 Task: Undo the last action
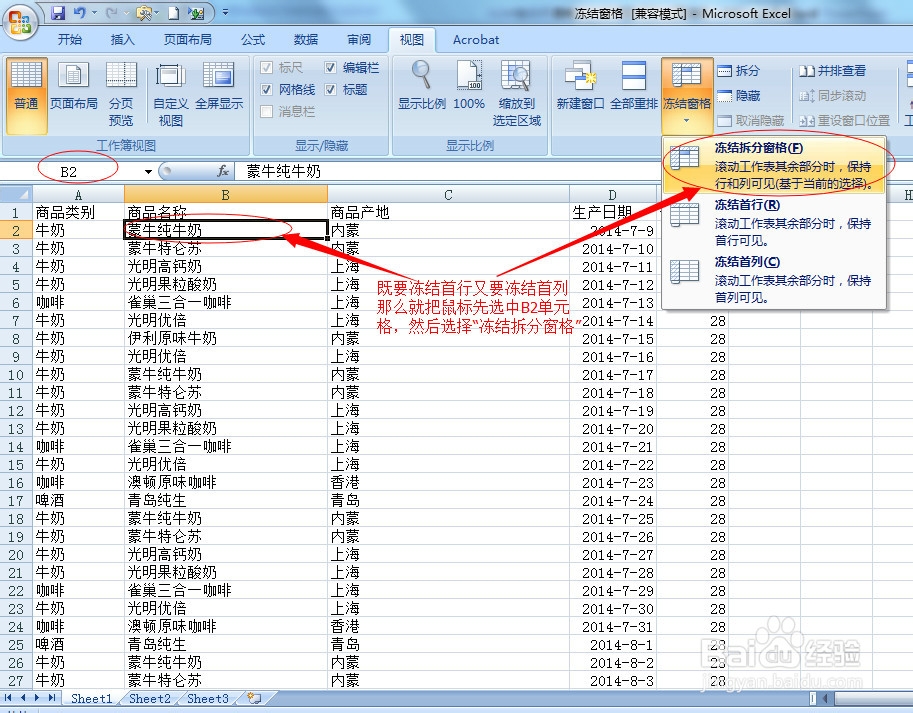point(80,12)
